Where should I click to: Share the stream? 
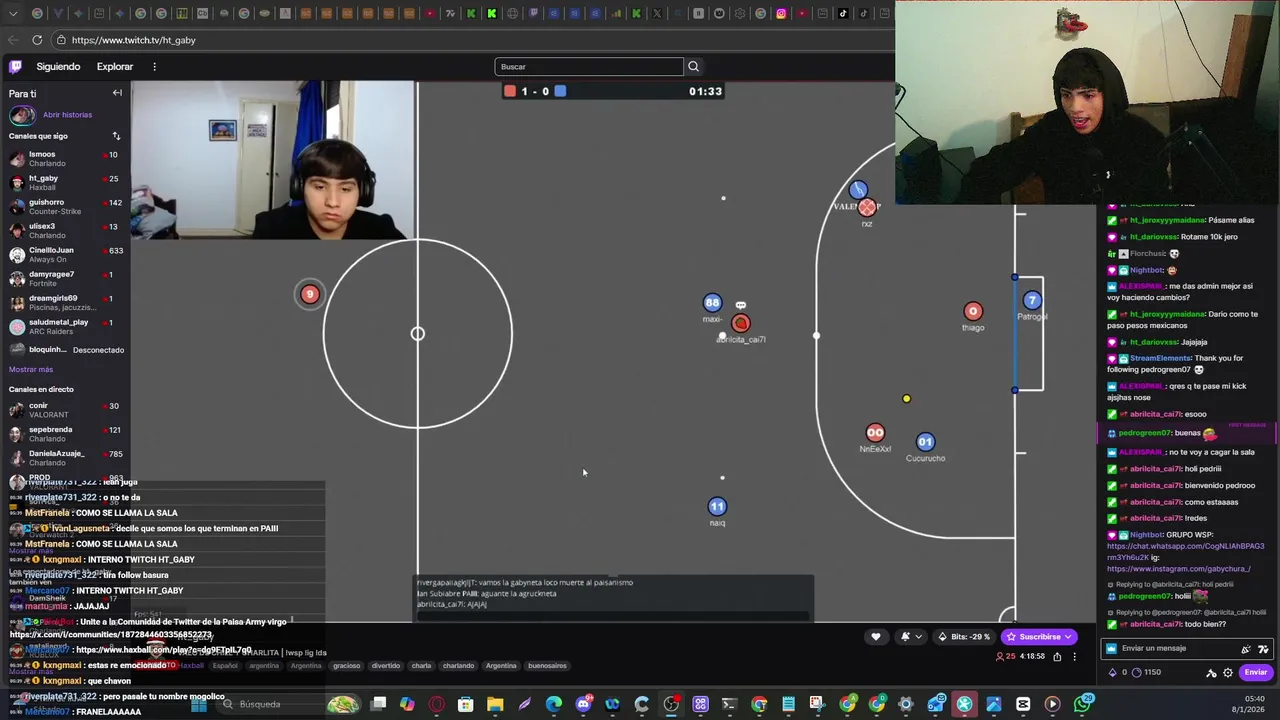click(x=1057, y=656)
